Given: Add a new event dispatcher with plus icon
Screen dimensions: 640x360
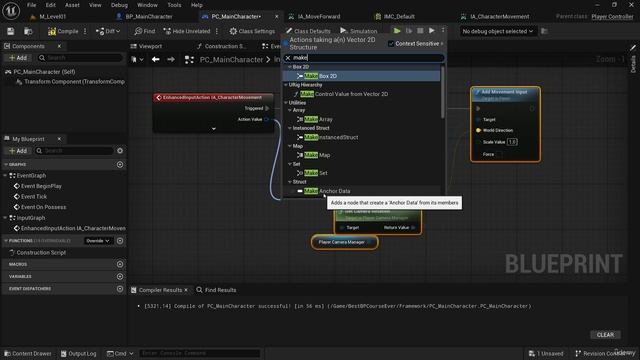Looking at the screenshot, I should pos(120,289).
